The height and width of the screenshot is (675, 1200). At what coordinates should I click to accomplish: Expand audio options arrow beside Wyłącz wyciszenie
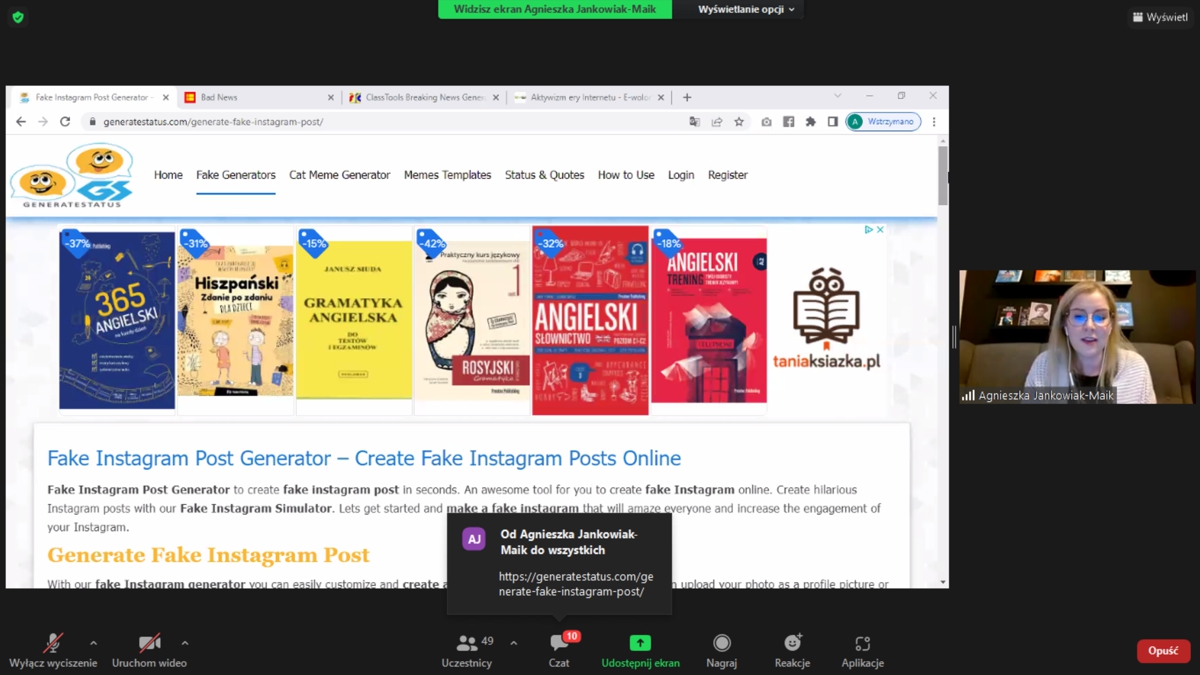point(93,643)
